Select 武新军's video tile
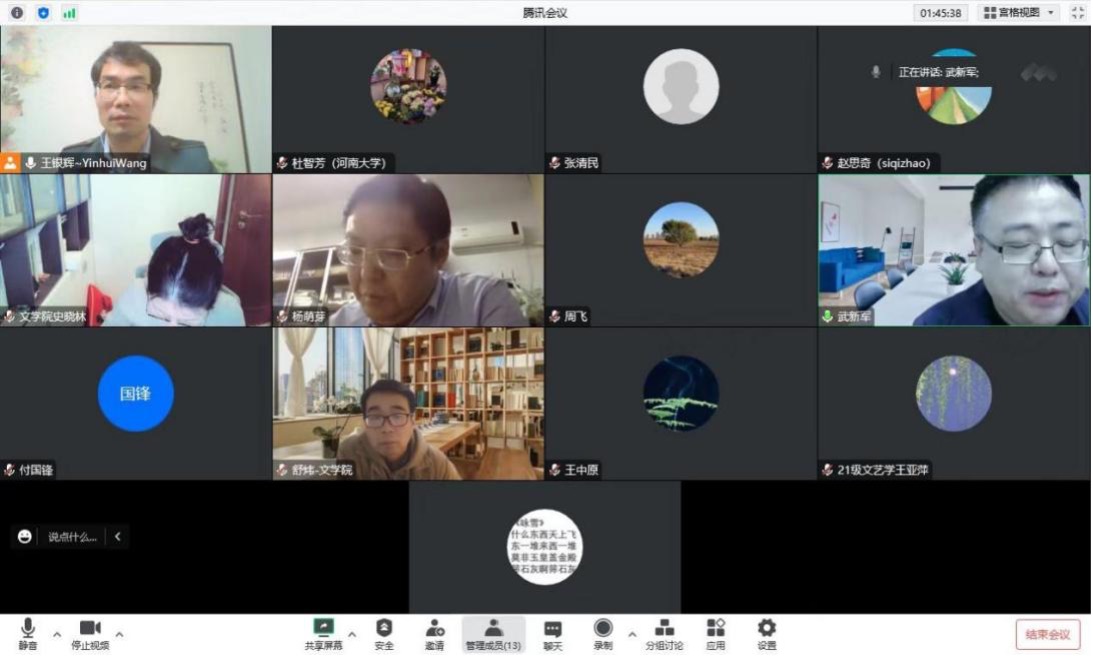Screen dimensions: 1093x660 954,251
